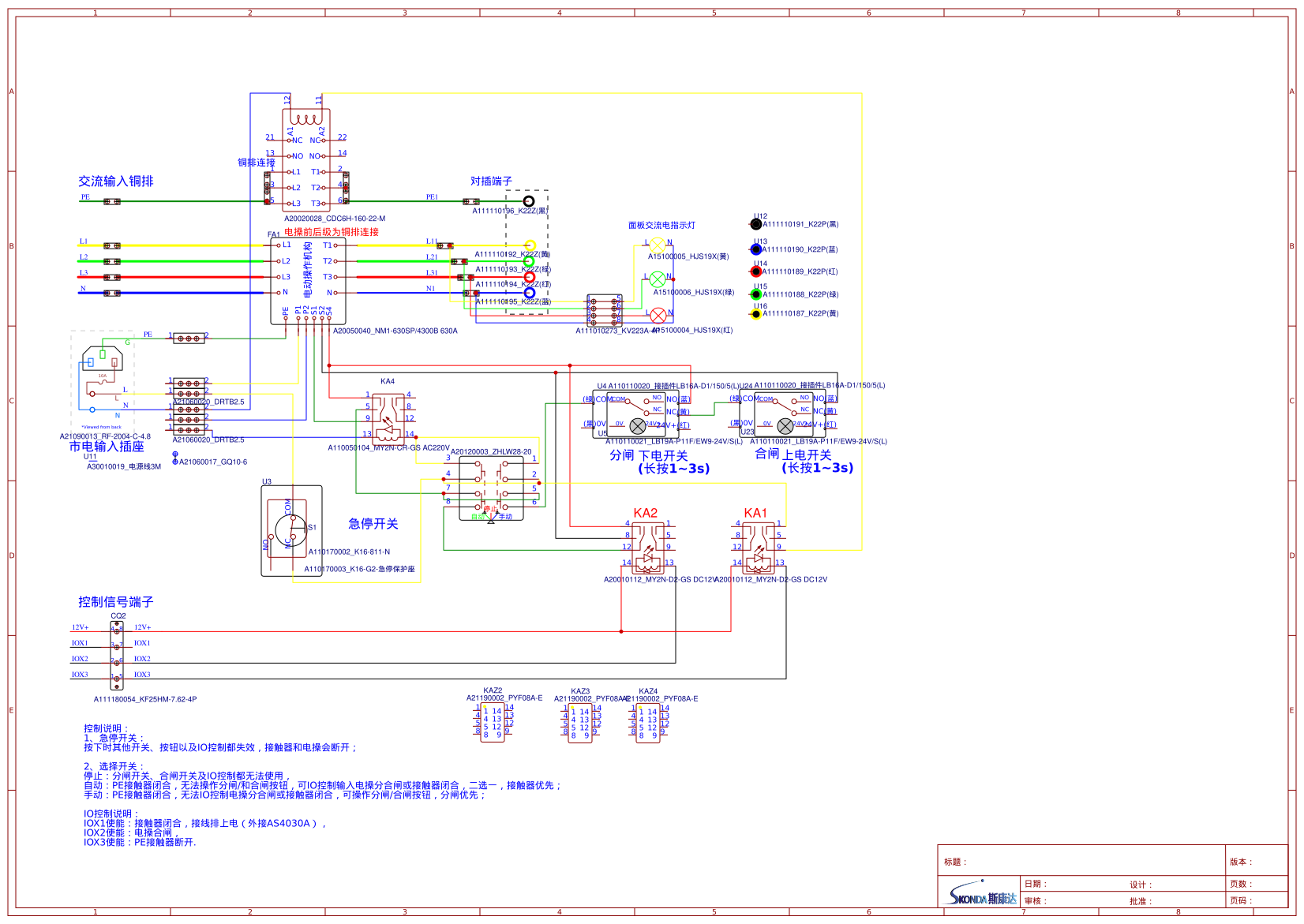Select the auto/stop/manual selector switch ZHLW28-20
1304x924 pixels.
[491, 488]
